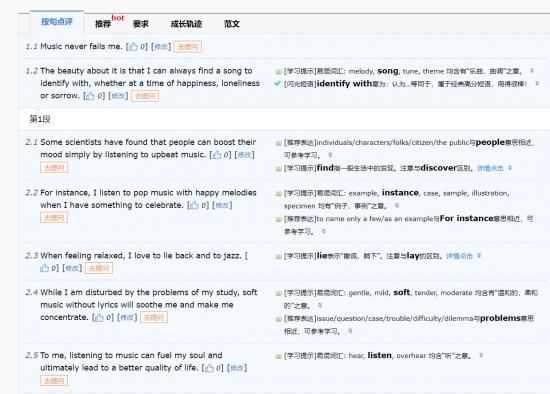
Task: Open the 范文 tab
Action: click(x=232, y=24)
